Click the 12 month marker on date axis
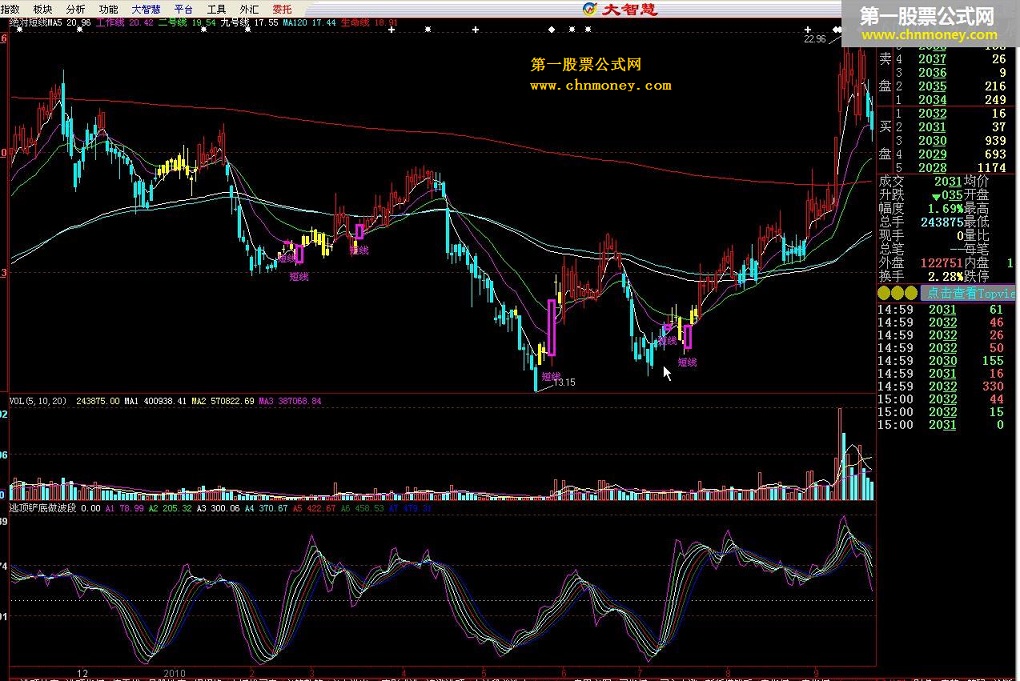The image size is (1020, 681). click(x=82, y=673)
